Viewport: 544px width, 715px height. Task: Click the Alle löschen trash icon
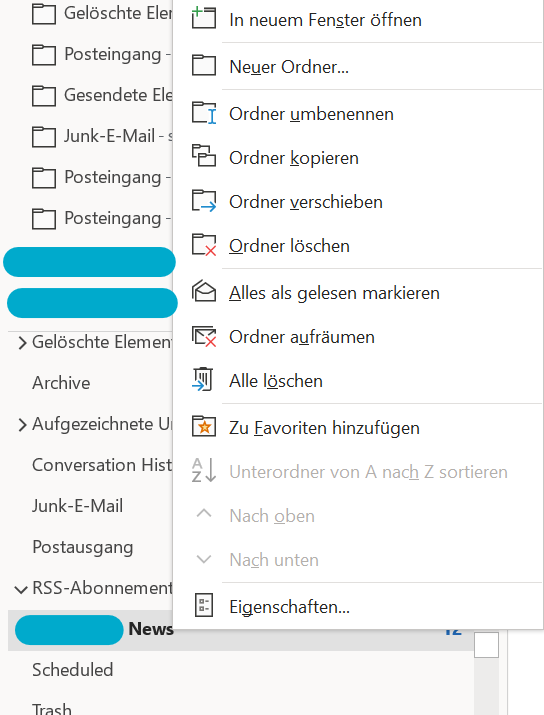coord(203,379)
